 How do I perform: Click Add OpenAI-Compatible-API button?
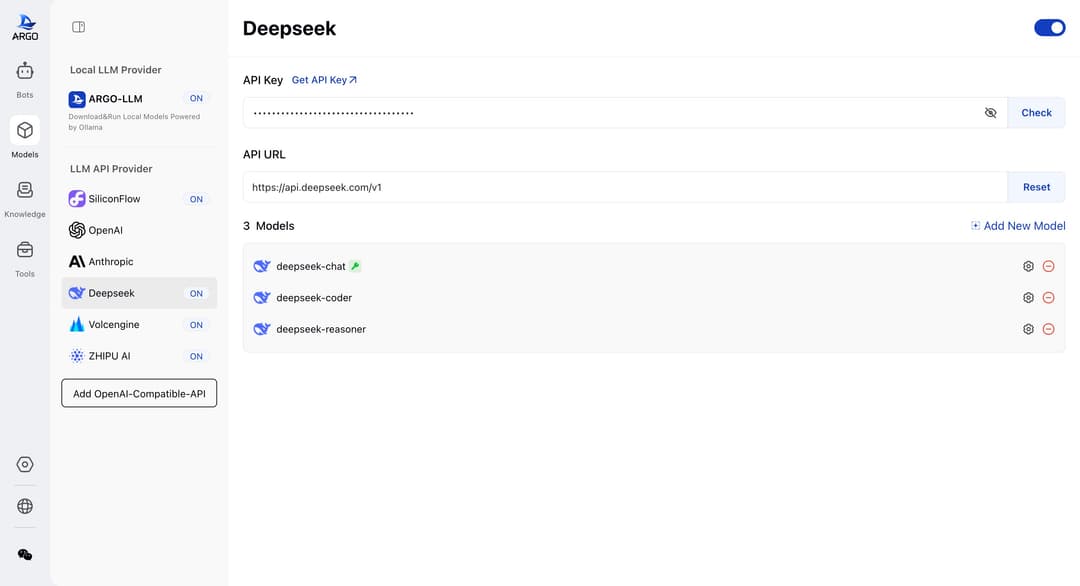[x=139, y=393]
